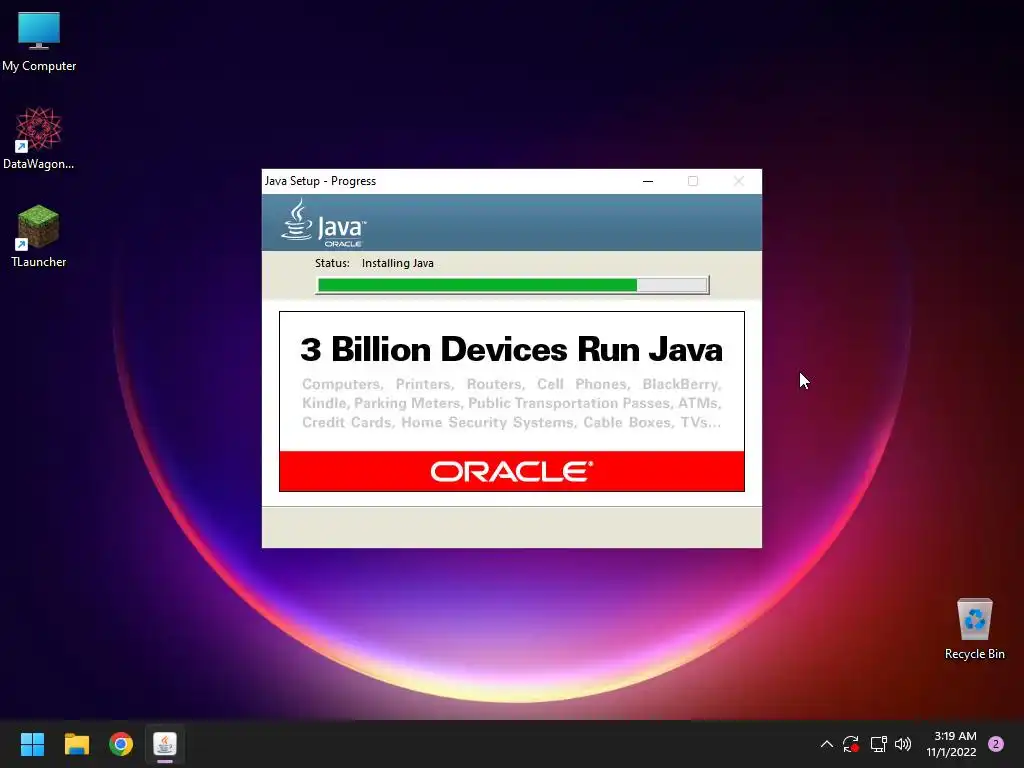Select the Recycle Bin icon
The height and width of the screenshot is (768, 1024).
tap(974, 628)
